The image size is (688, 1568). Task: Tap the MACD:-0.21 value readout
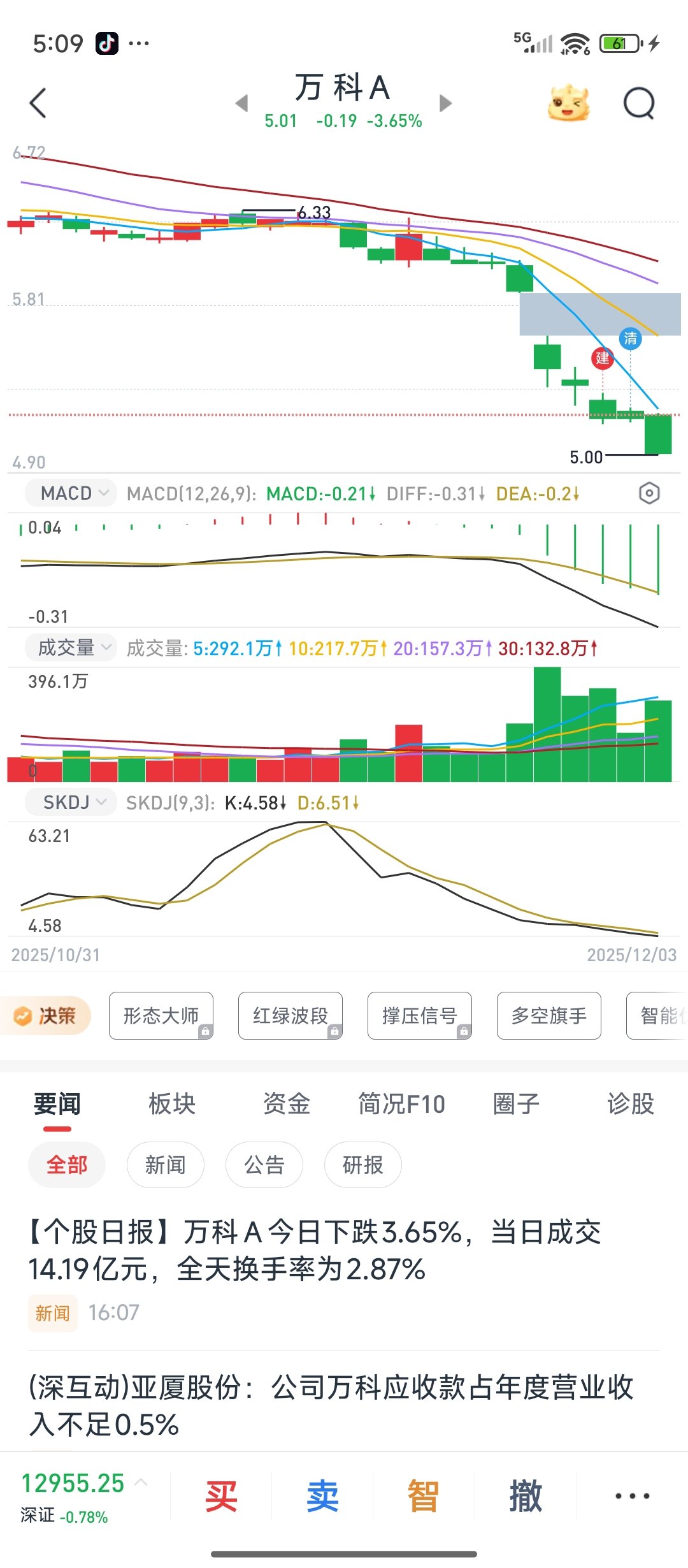[320, 493]
